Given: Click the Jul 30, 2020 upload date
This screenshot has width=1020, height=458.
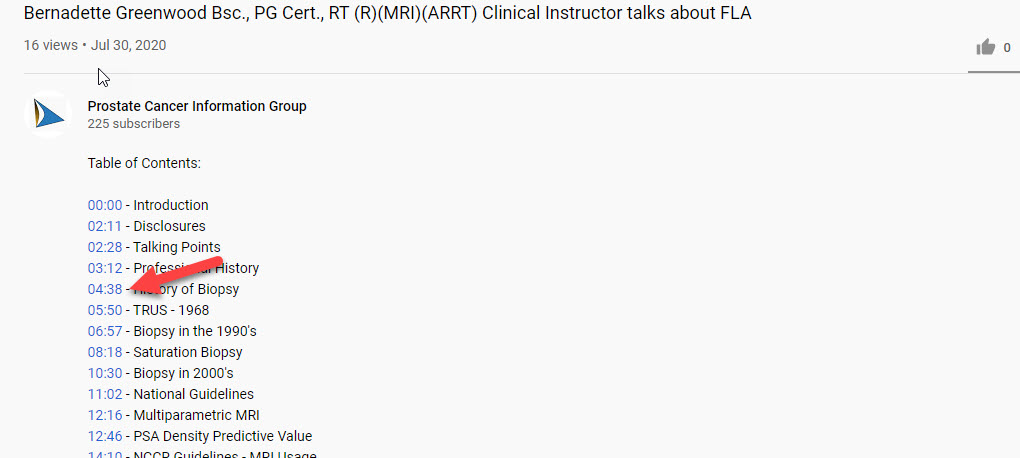Looking at the screenshot, I should [x=128, y=46].
